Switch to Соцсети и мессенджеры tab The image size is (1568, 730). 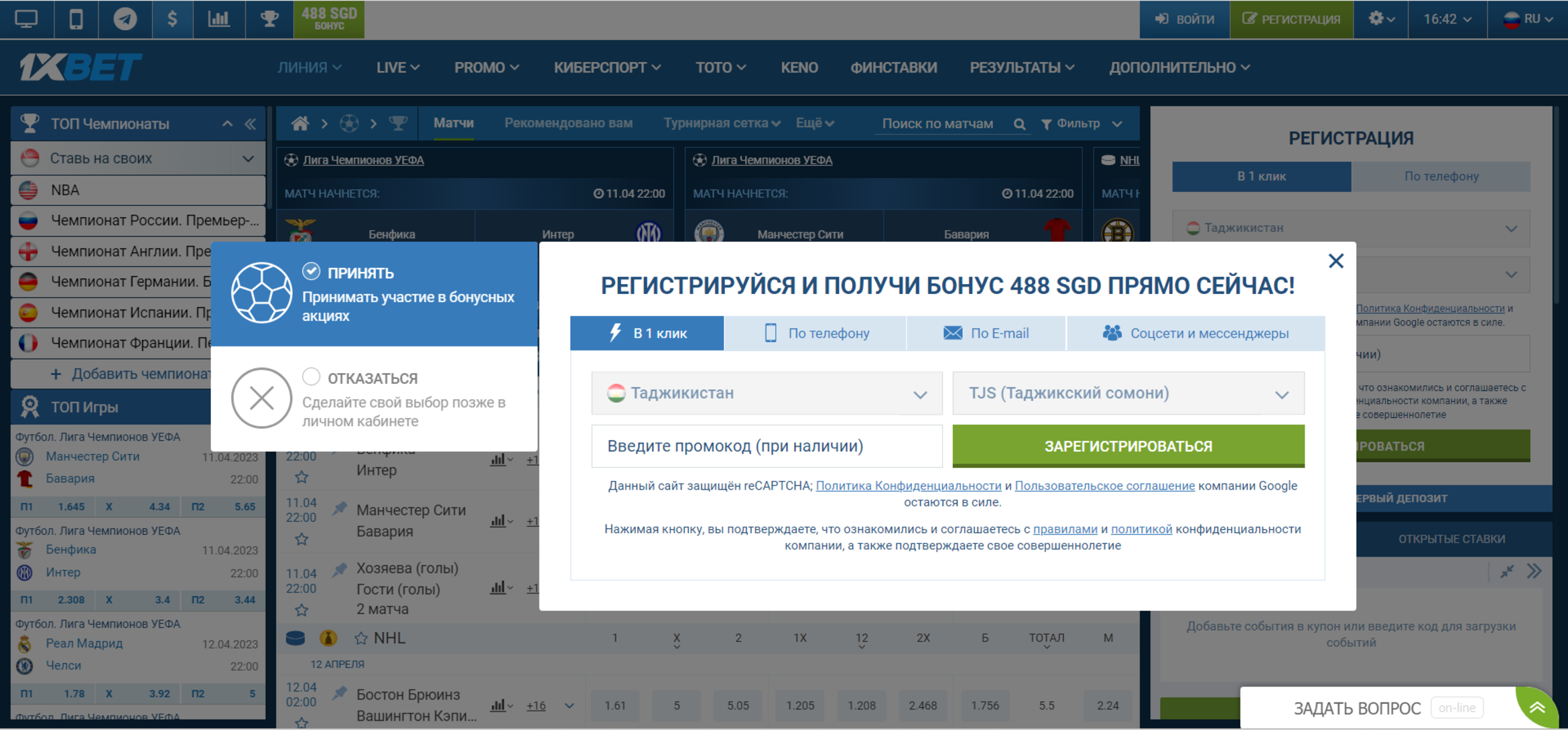click(1195, 333)
